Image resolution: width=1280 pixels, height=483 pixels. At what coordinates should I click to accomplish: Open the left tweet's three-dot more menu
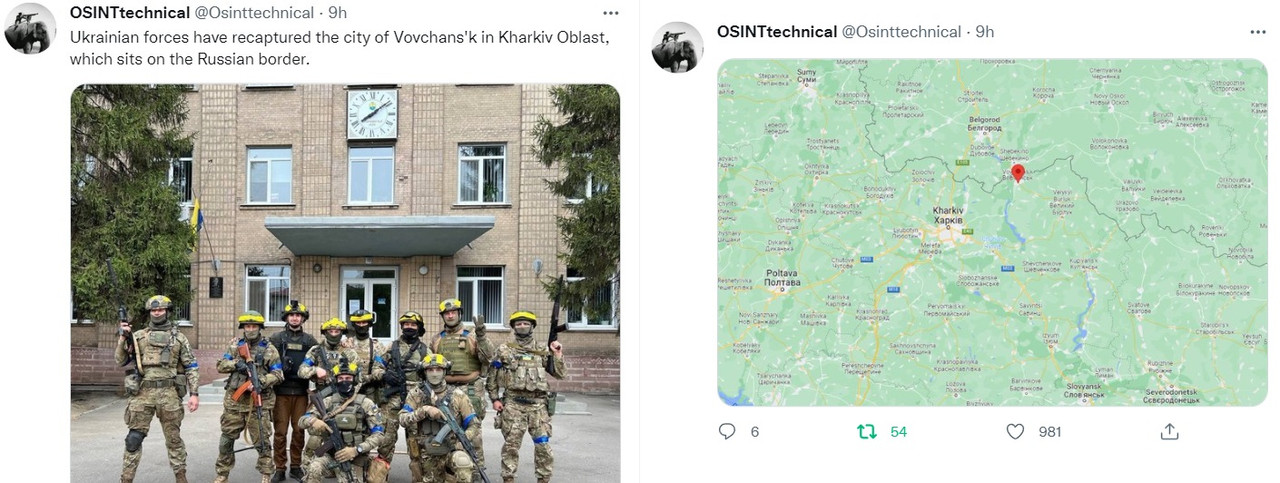coord(610,13)
